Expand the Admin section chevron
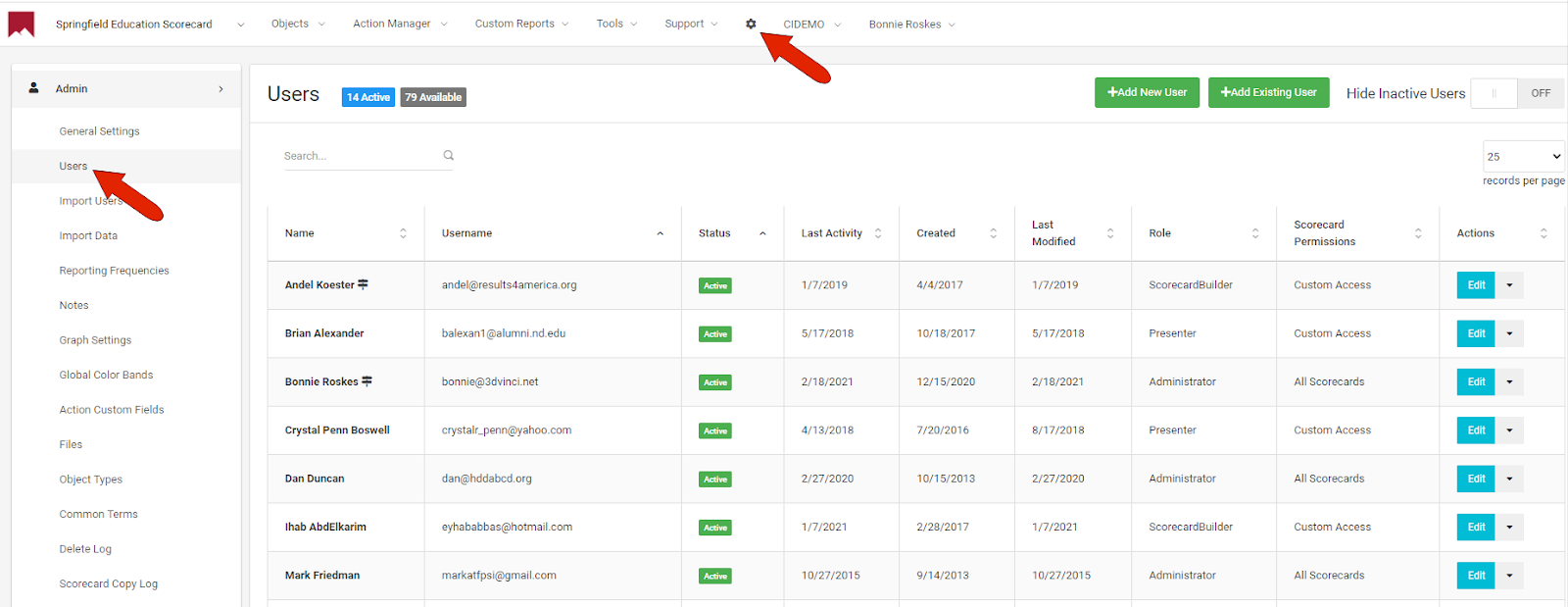 coord(220,88)
